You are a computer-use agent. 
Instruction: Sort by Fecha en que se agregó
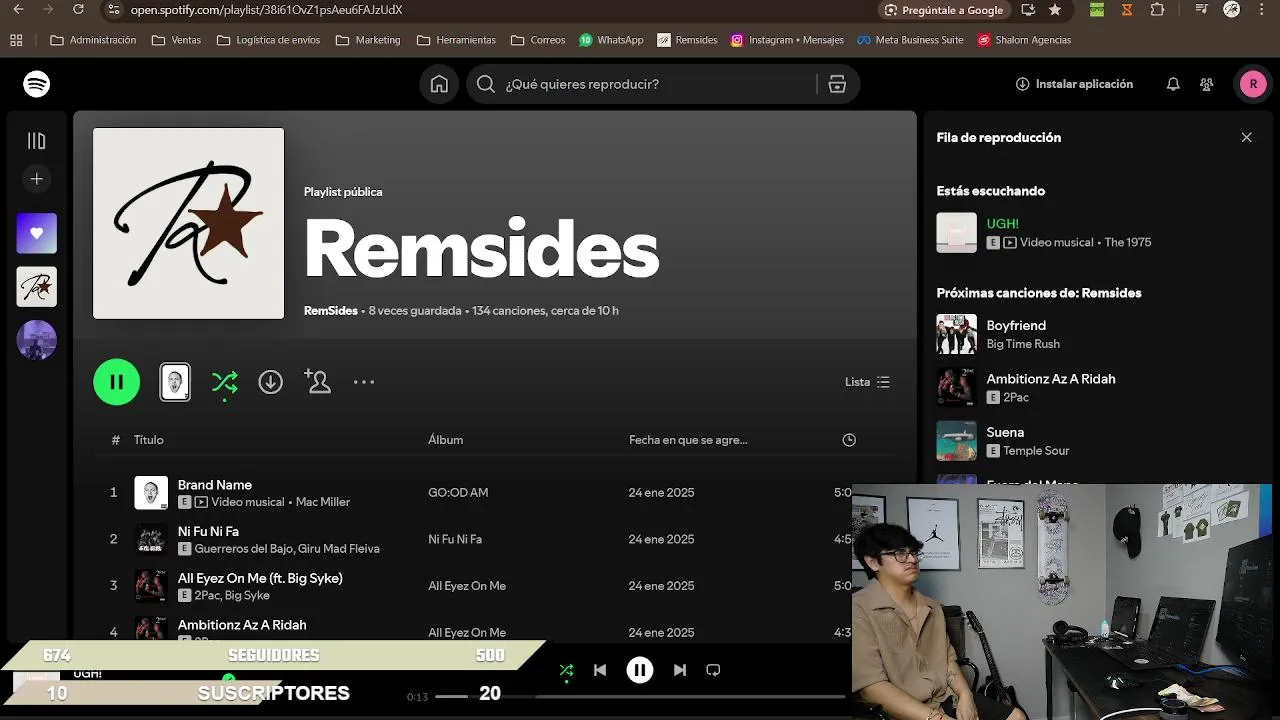[x=688, y=440]
